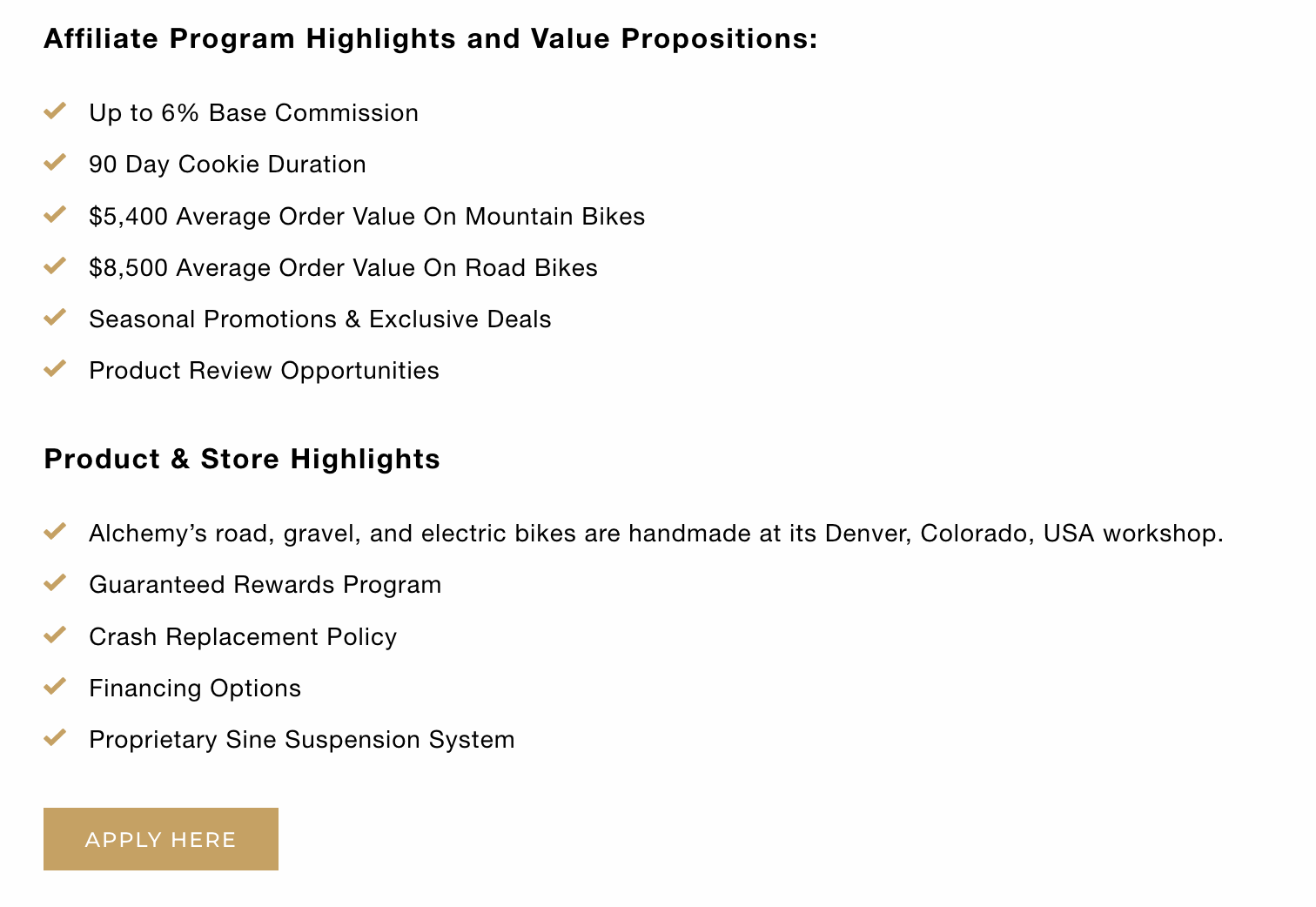The width and height of the screenshot is (1316, 907).
Task: Click checkmark next to Product Review Opportunities
Action: point(55,368)
